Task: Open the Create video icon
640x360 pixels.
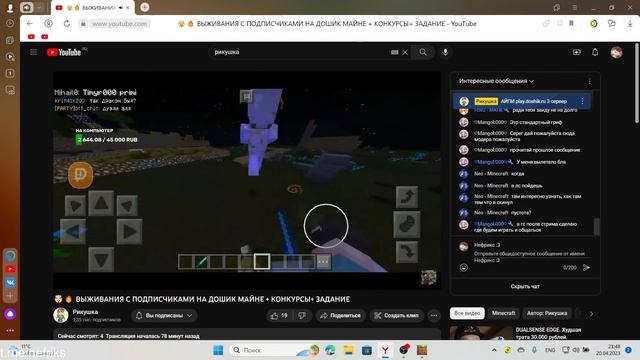Action: (576, 52)
